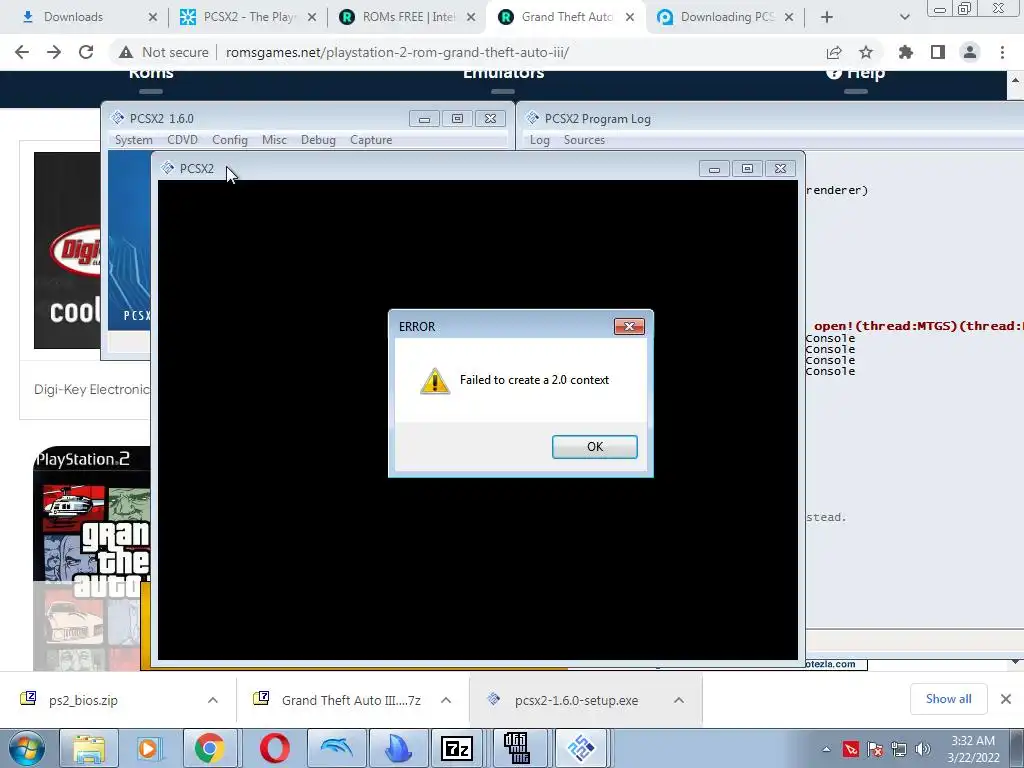
Task: Click blue shark fin taskbar icon
Action: 398,748
